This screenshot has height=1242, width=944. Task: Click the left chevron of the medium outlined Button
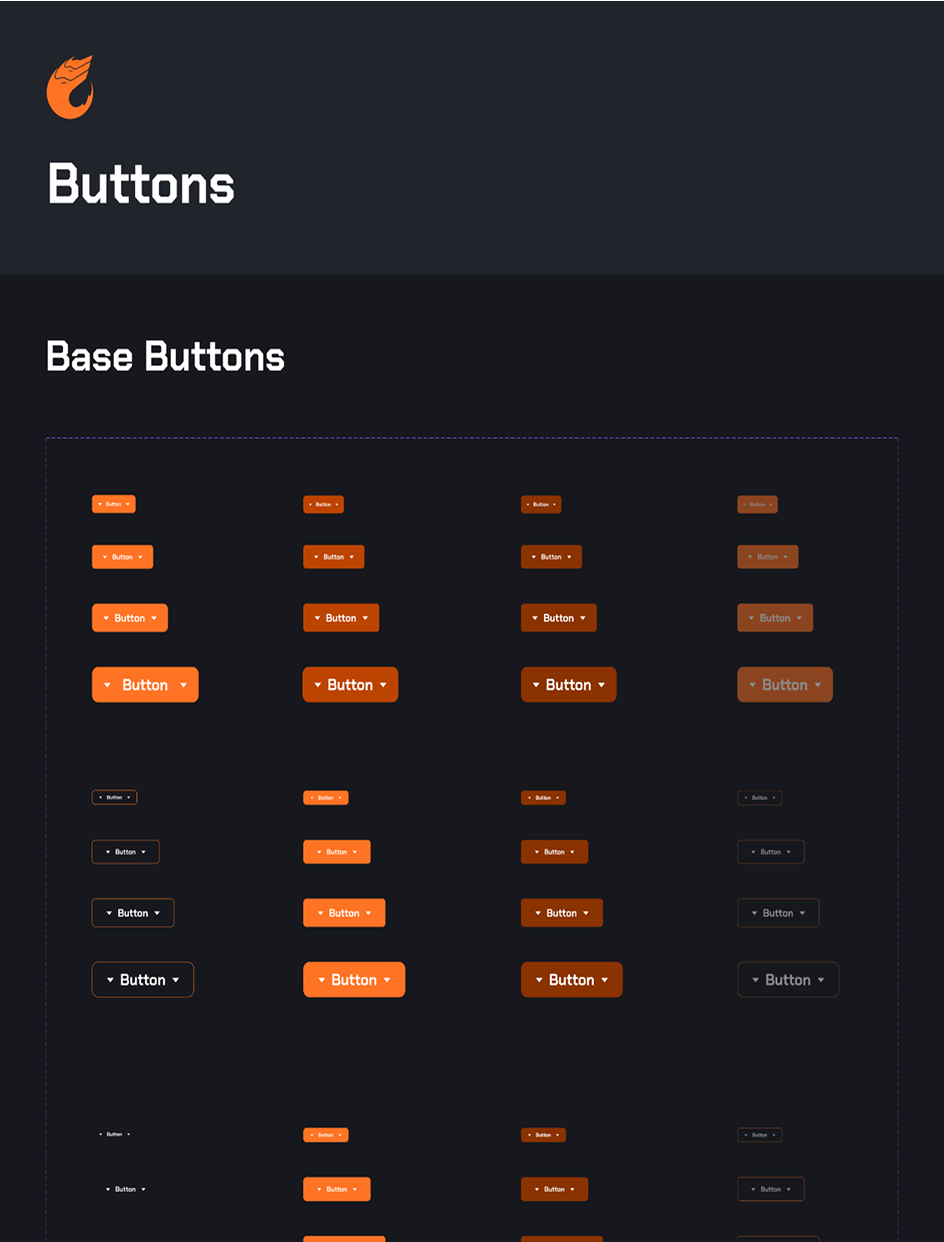[x=107, y=912]
